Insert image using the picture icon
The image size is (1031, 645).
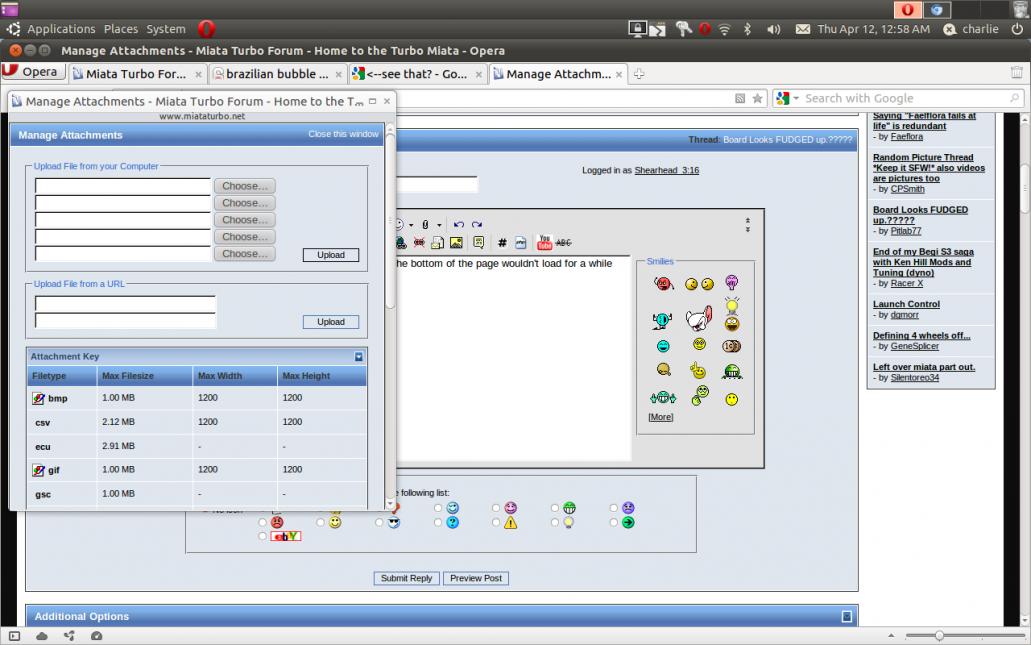tap(456, 243)
